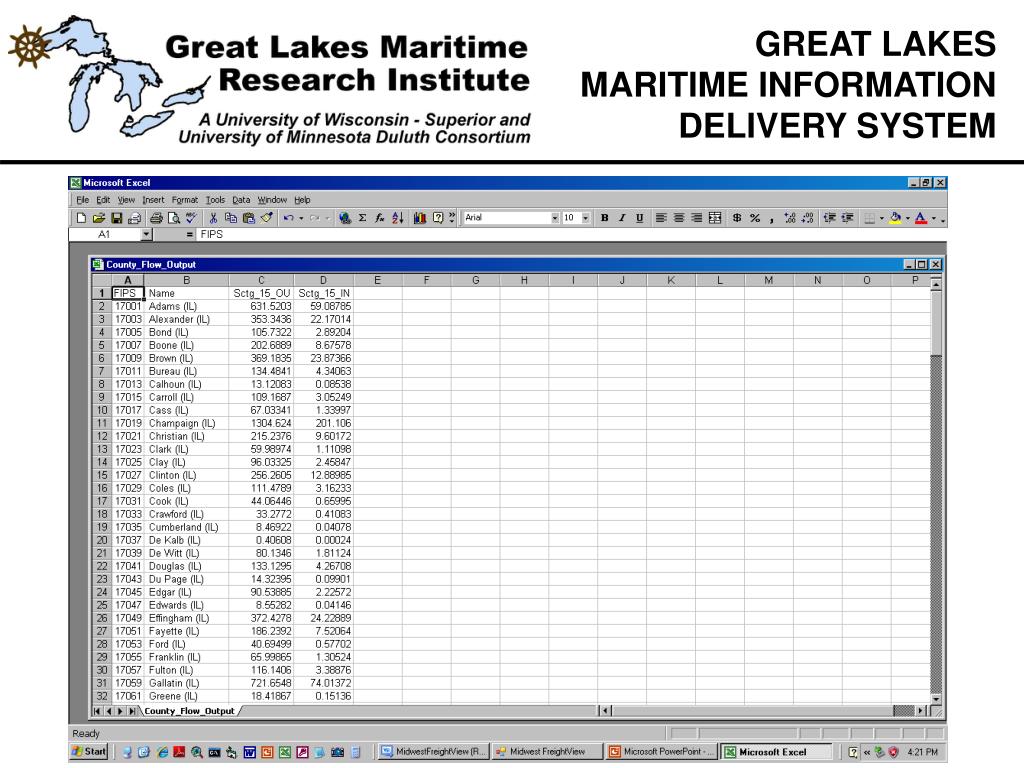
Task: Open the Format menu
Action: [x=185, y=200]
